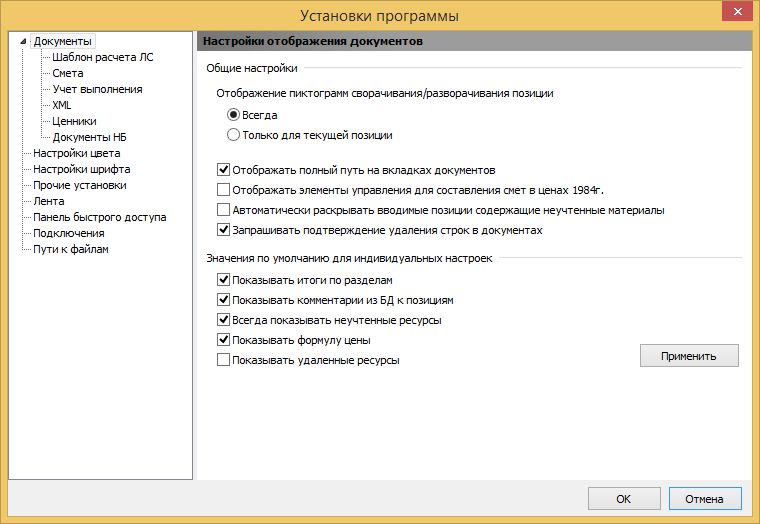Toggle Показывать итоги по разделам checkbox
Image resolution: width=760 pixels, height=524 pixels.
pos(223,280)
